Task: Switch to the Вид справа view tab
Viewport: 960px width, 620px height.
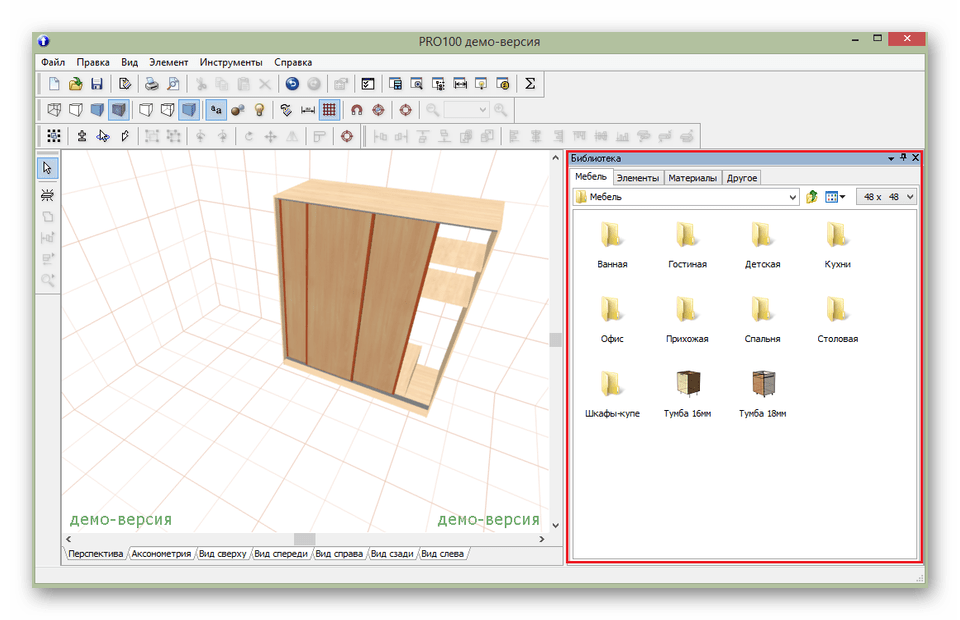Action: pyautogui.click(x=339, y=554)
